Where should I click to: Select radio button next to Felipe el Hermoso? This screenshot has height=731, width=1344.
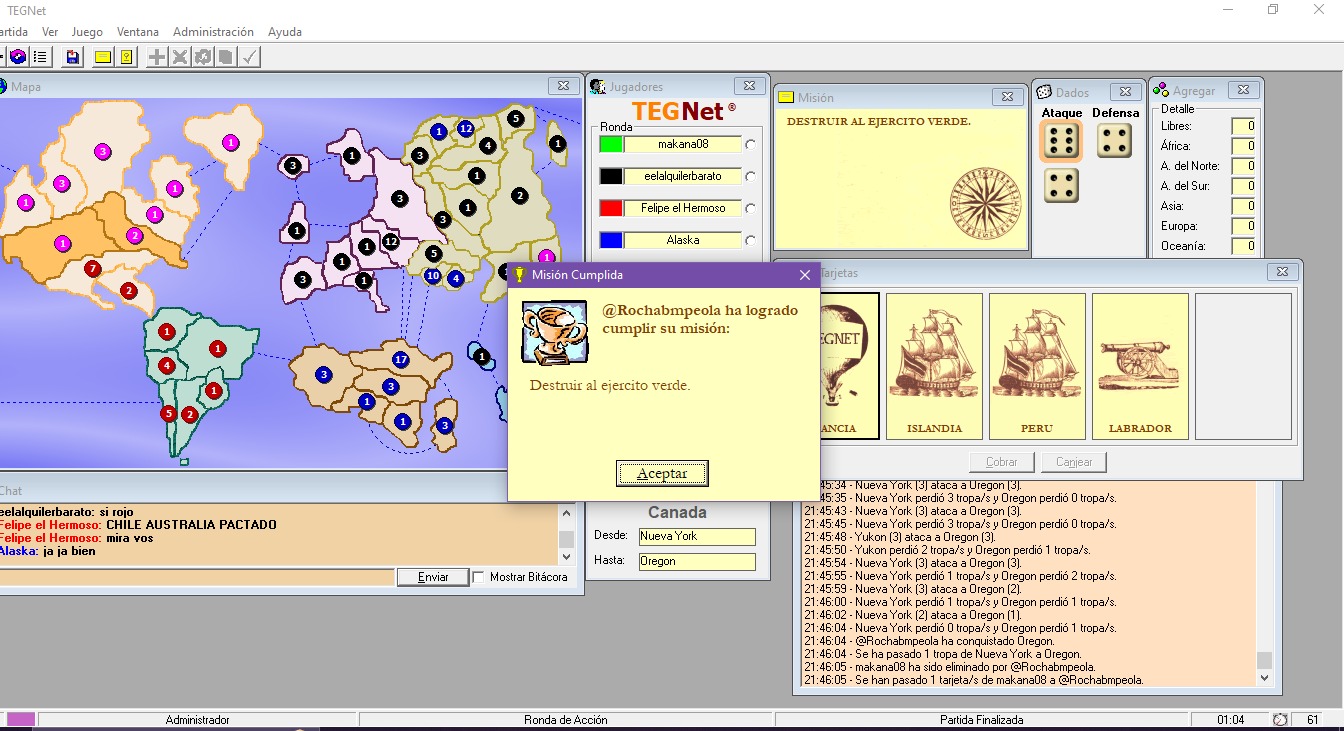tap(751, 208)
